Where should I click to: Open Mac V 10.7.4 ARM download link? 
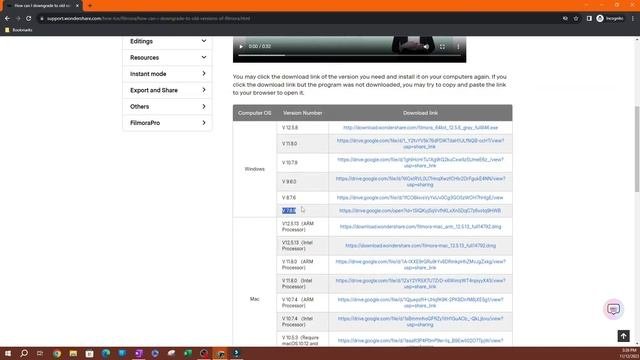pyautogui.click(x=420, y=302)
